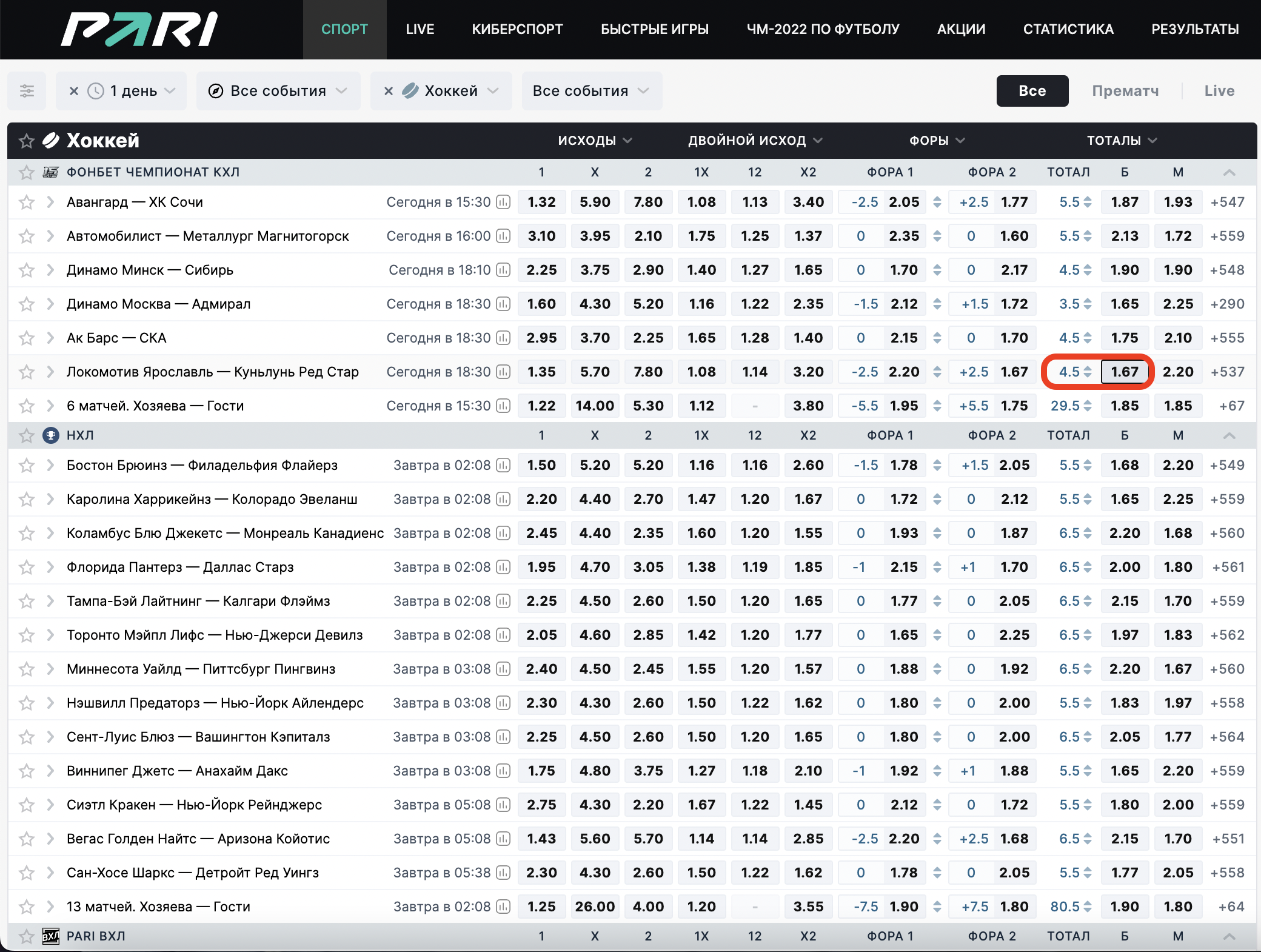The image size is (1261, 952).
Task: Open БЫСТРЫЕ ИГРЫ tab
Action: tap(655, 29)
